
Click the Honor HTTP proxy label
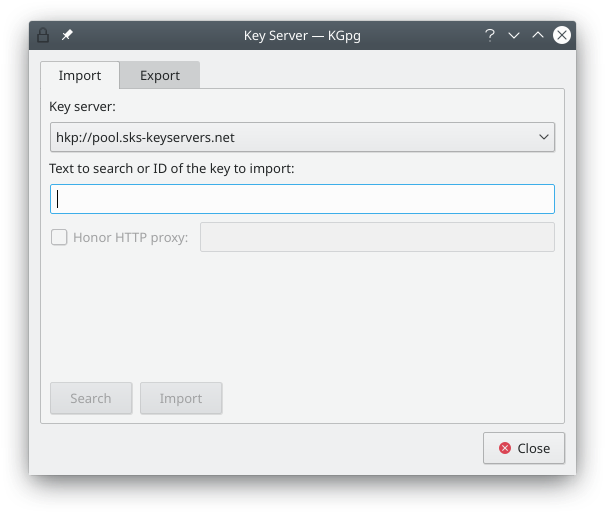click(130, 238)
